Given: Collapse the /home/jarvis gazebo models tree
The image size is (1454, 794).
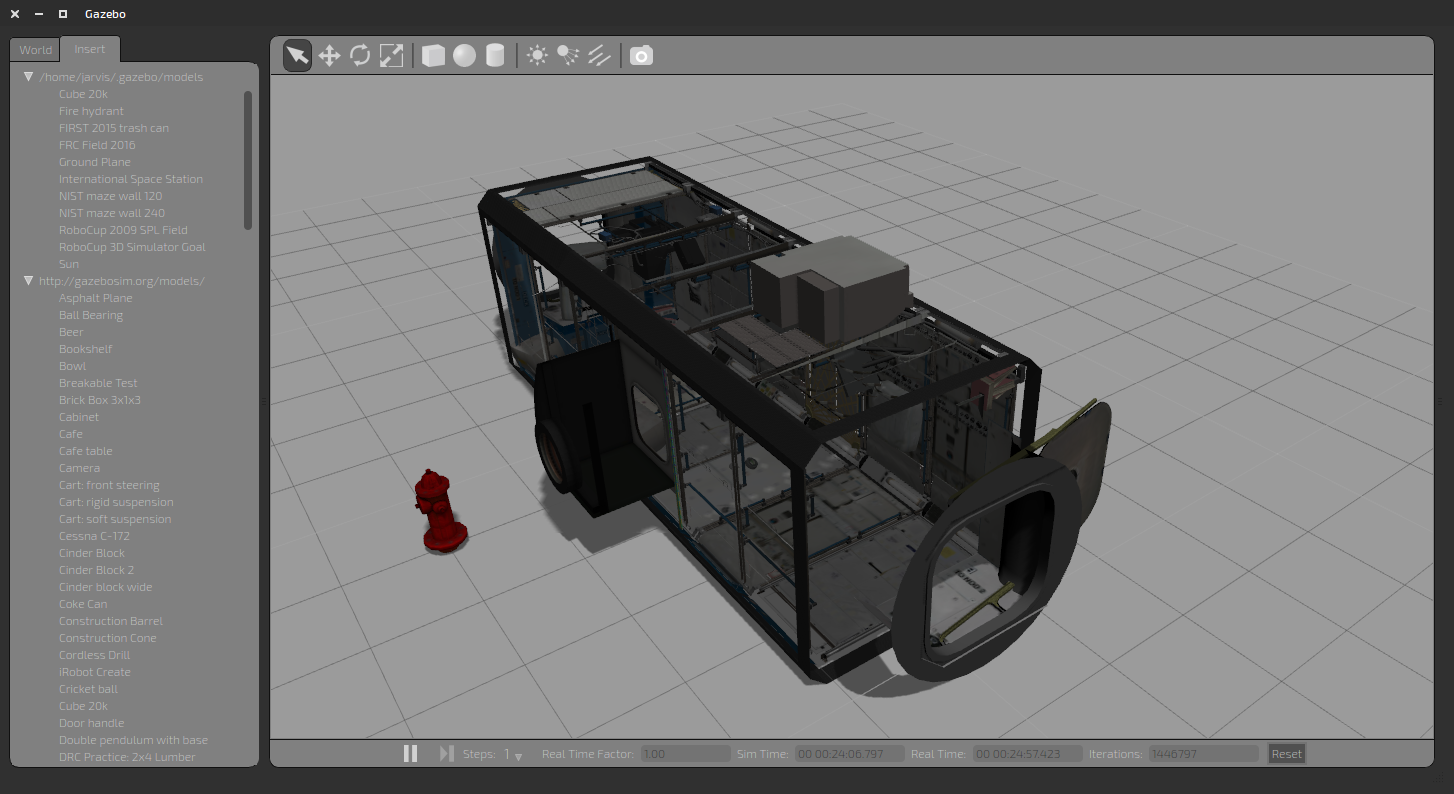Looking at the screenshot, I should click(x=29, y=77).
